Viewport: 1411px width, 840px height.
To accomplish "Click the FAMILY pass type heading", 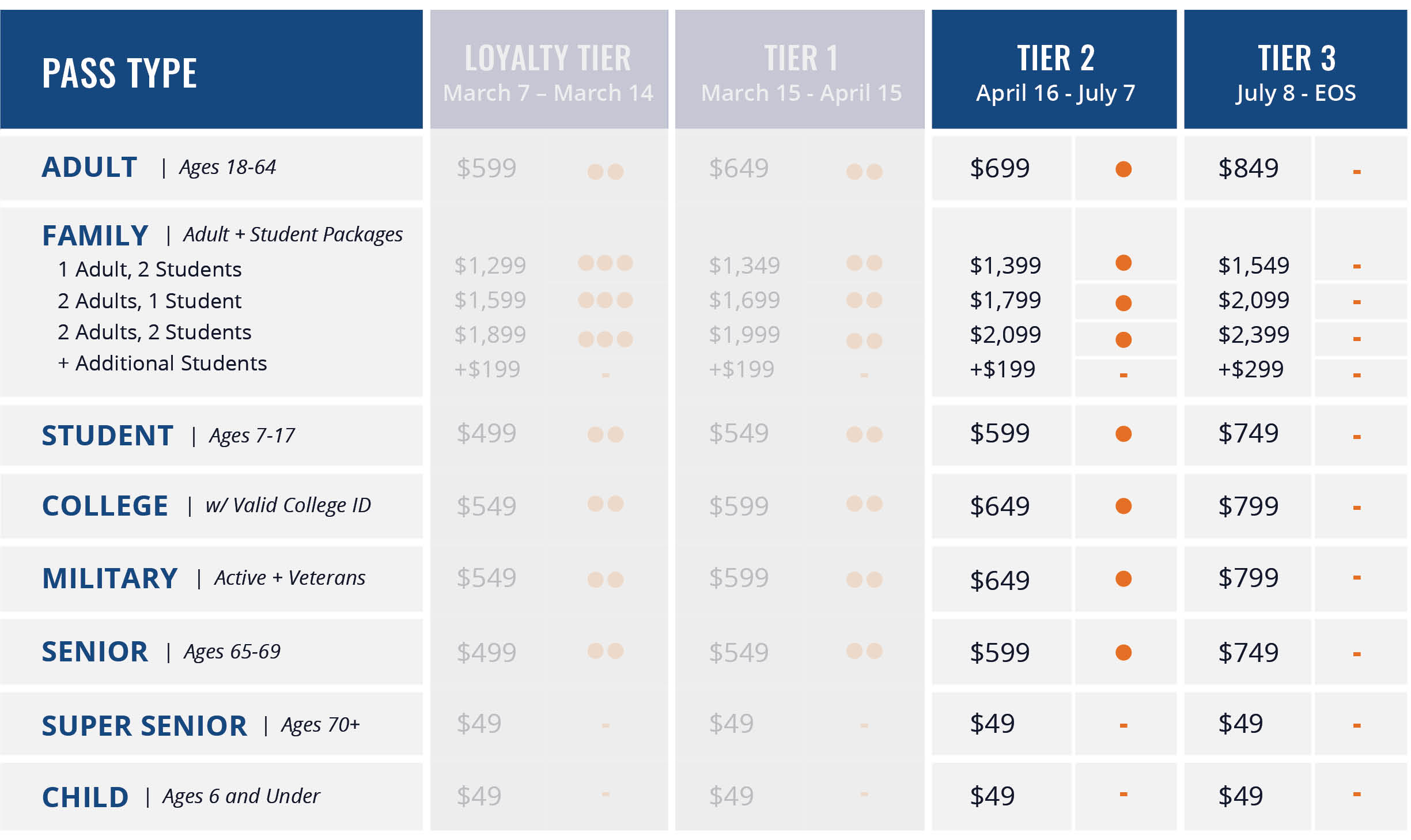I will (x=96, y=236).
